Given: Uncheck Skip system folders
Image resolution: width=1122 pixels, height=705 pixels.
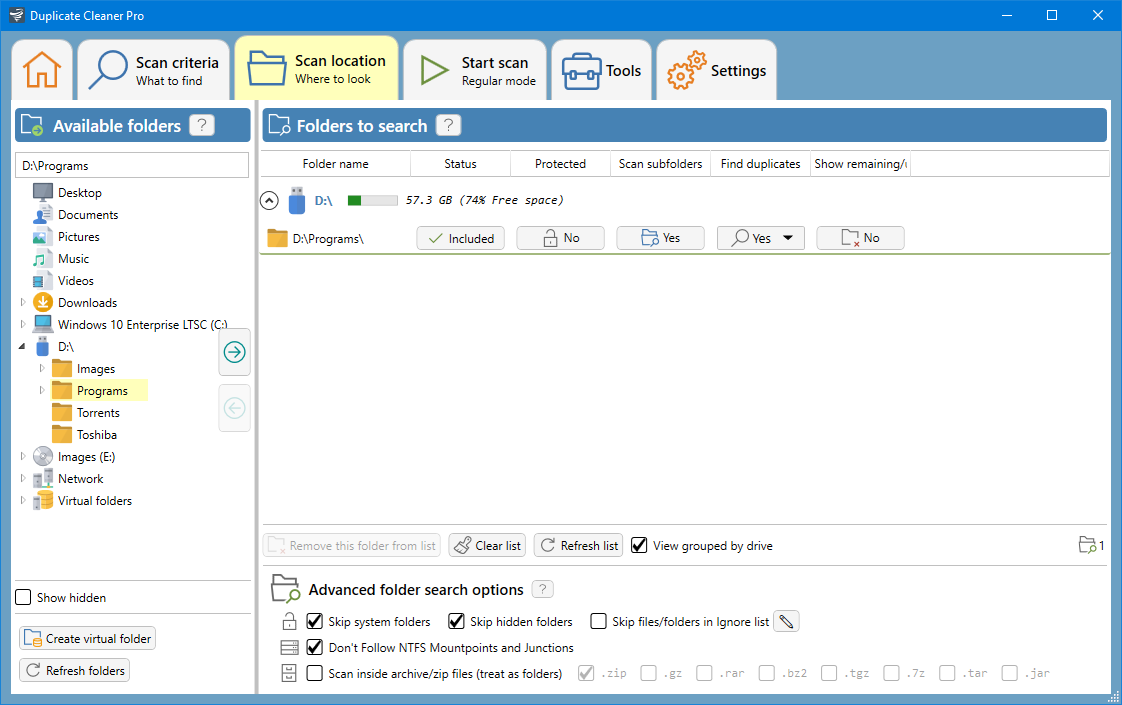Looking at the screenshot, I should click(x=314, y=621).
